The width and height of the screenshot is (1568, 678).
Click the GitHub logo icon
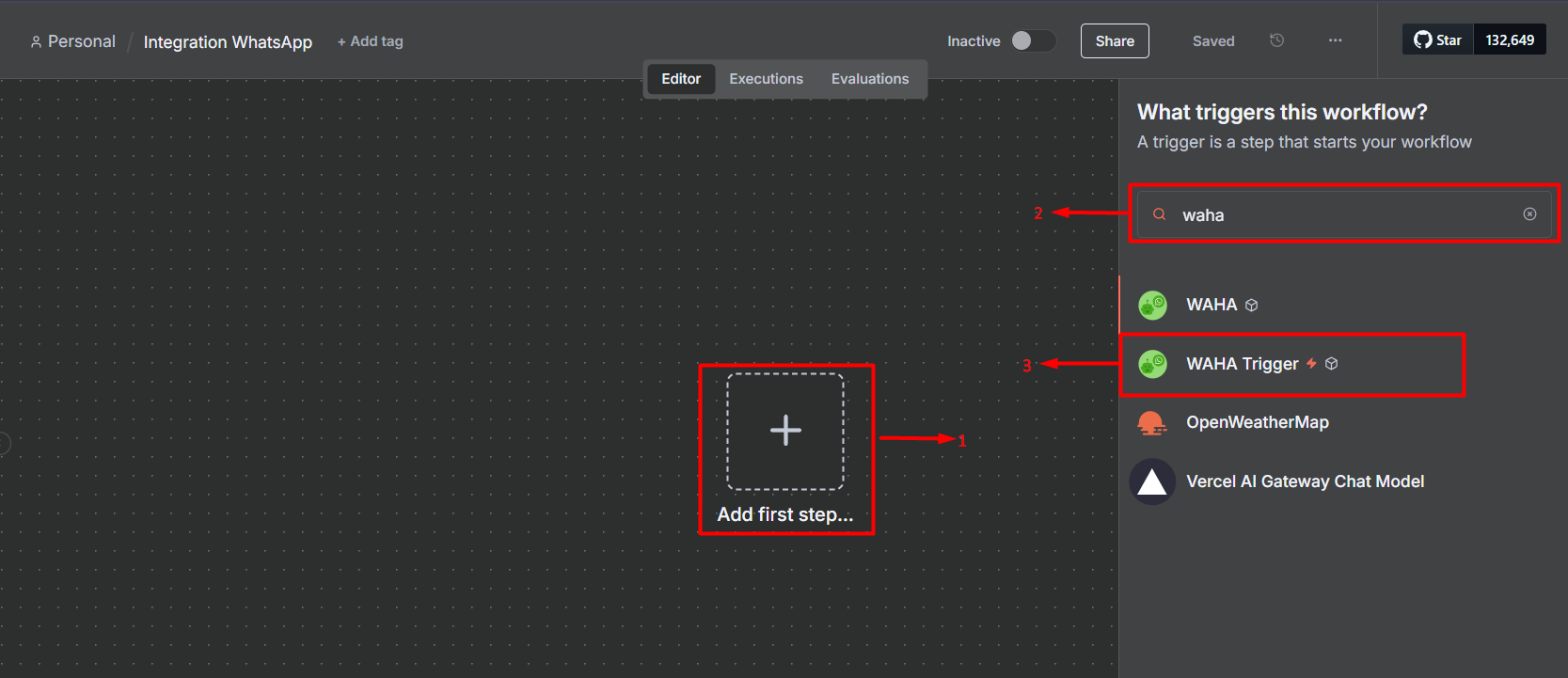pyautogui.click(x=1422, y=39)
